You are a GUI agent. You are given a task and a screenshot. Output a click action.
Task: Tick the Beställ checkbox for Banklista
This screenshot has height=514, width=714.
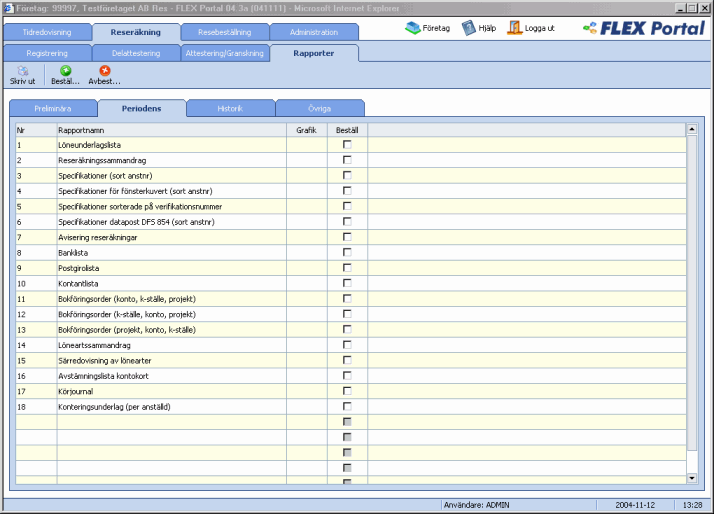[x=347, y=253]
